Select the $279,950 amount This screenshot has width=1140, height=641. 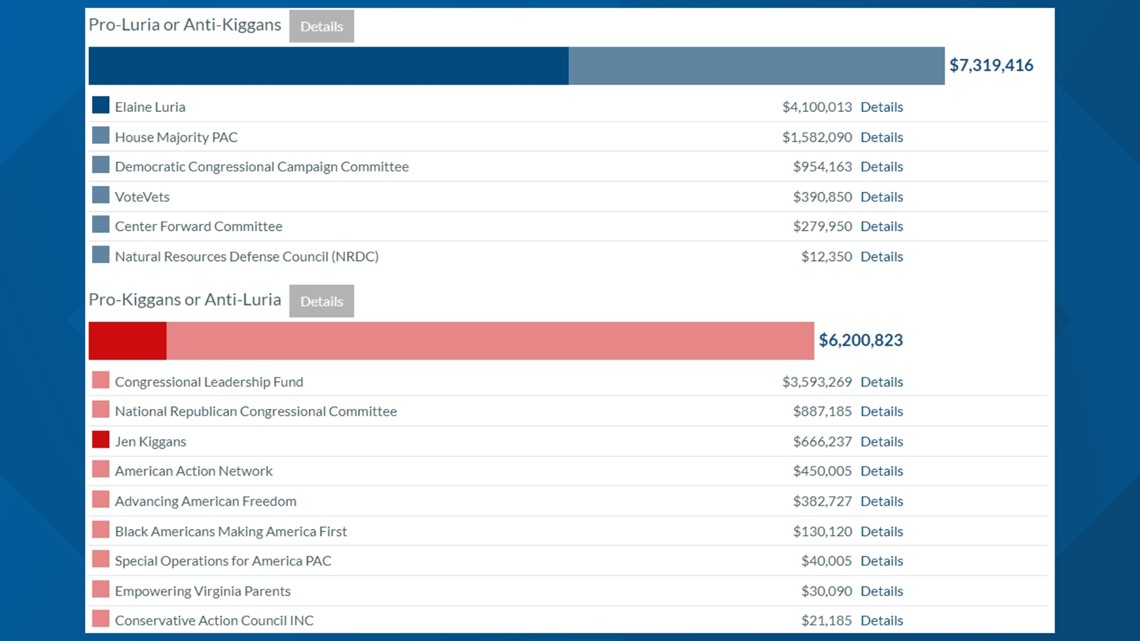point(822,226)
